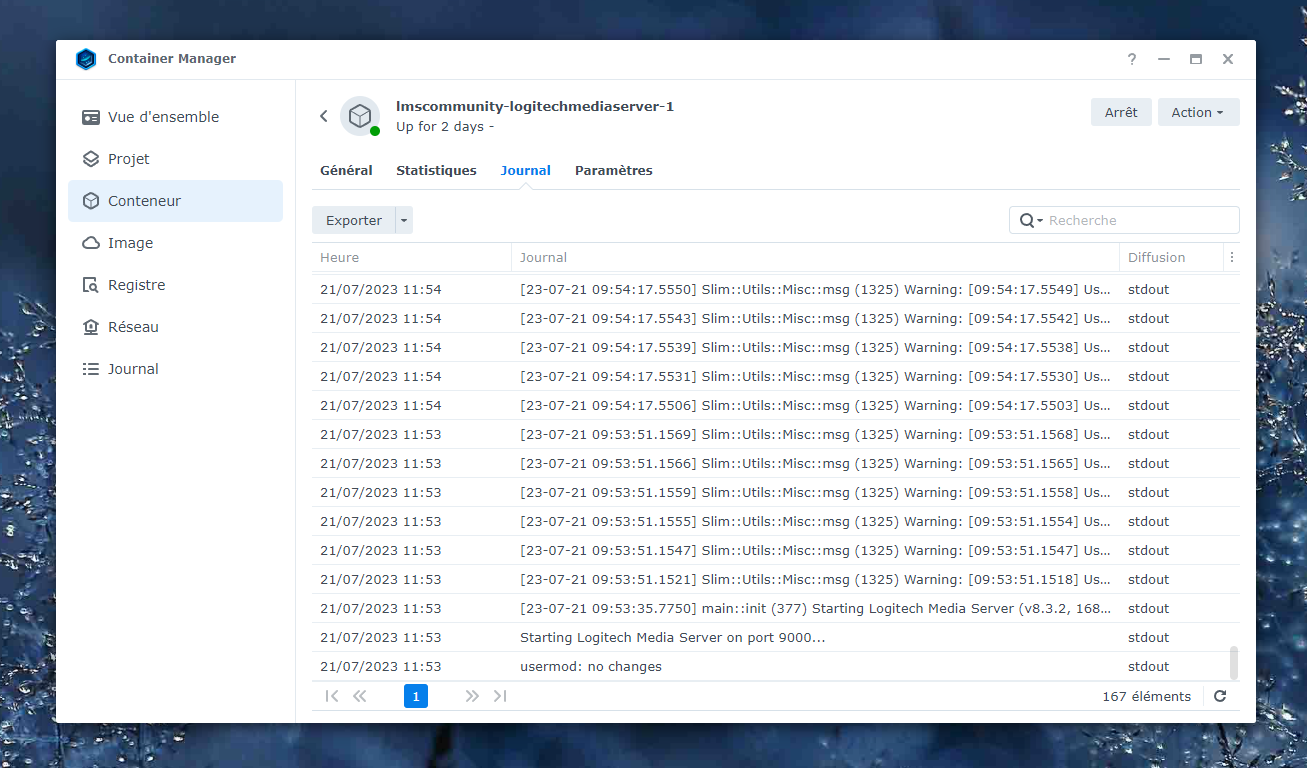Click the Journal column header
The image size is (1307, 768).
click(x=815, y=257)
